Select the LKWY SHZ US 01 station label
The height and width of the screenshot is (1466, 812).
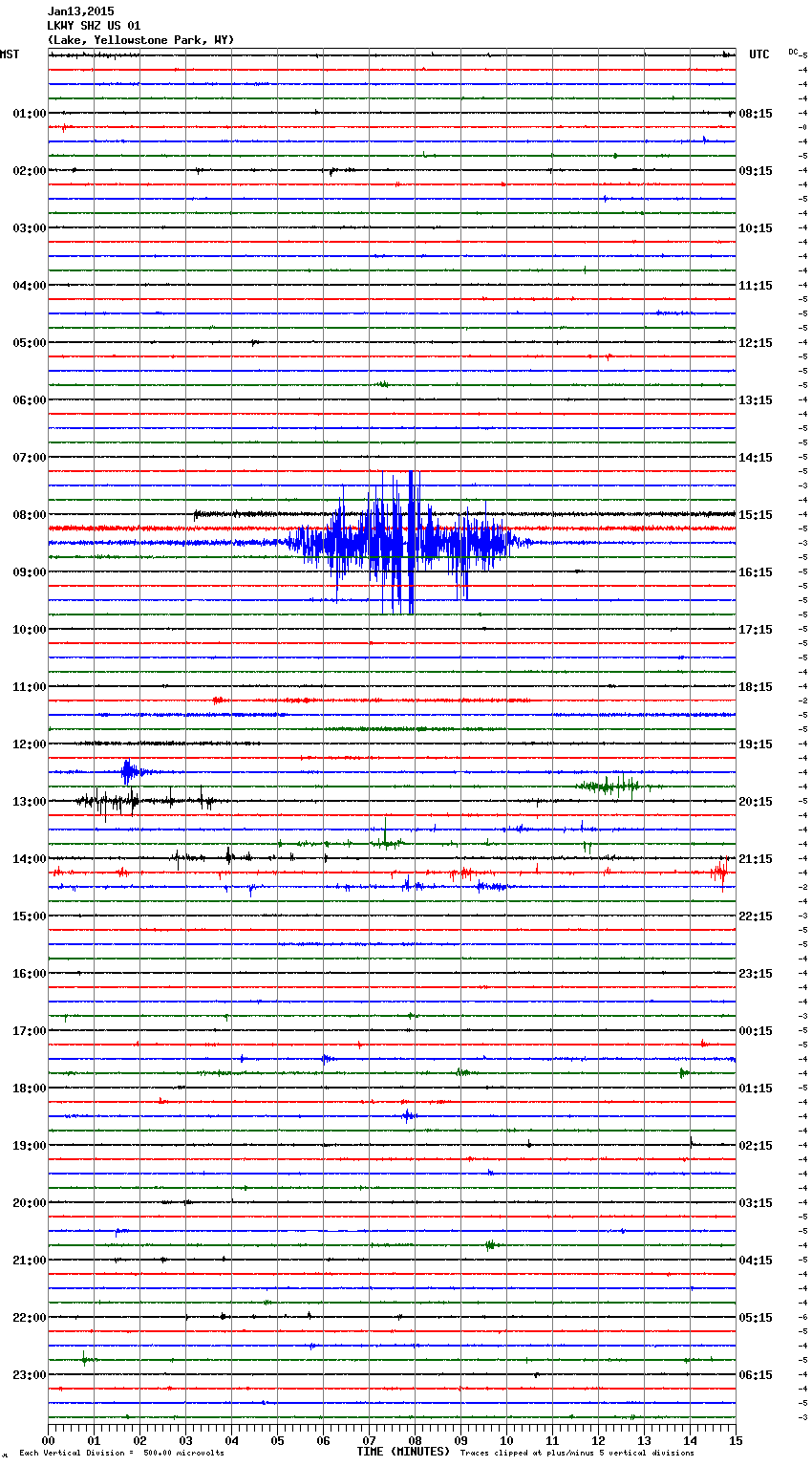pos(94,26)
